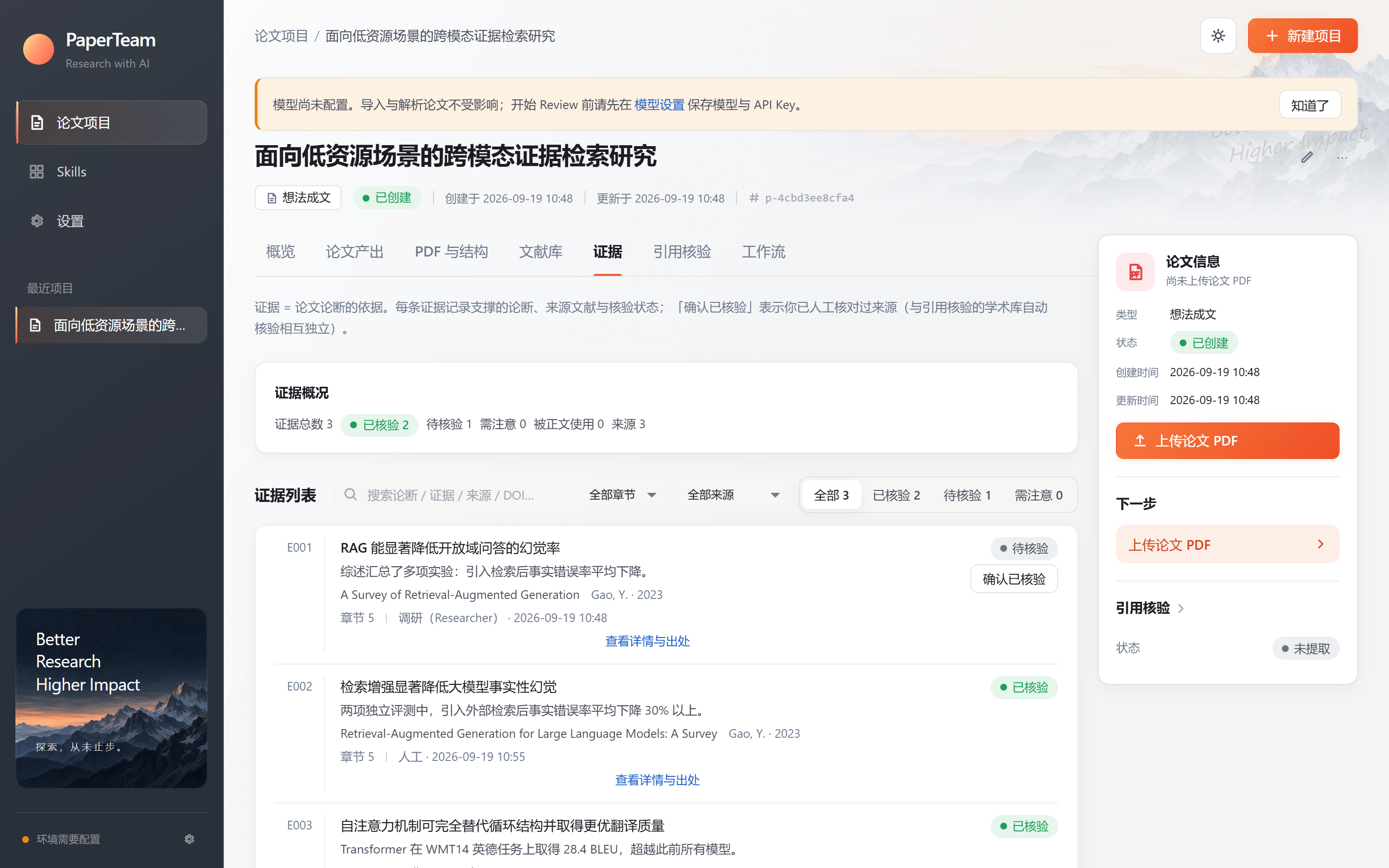Click the orange 上传论文 PDF button
Viewport: 1389px width, 868px height.
(x=1227, y=441)
